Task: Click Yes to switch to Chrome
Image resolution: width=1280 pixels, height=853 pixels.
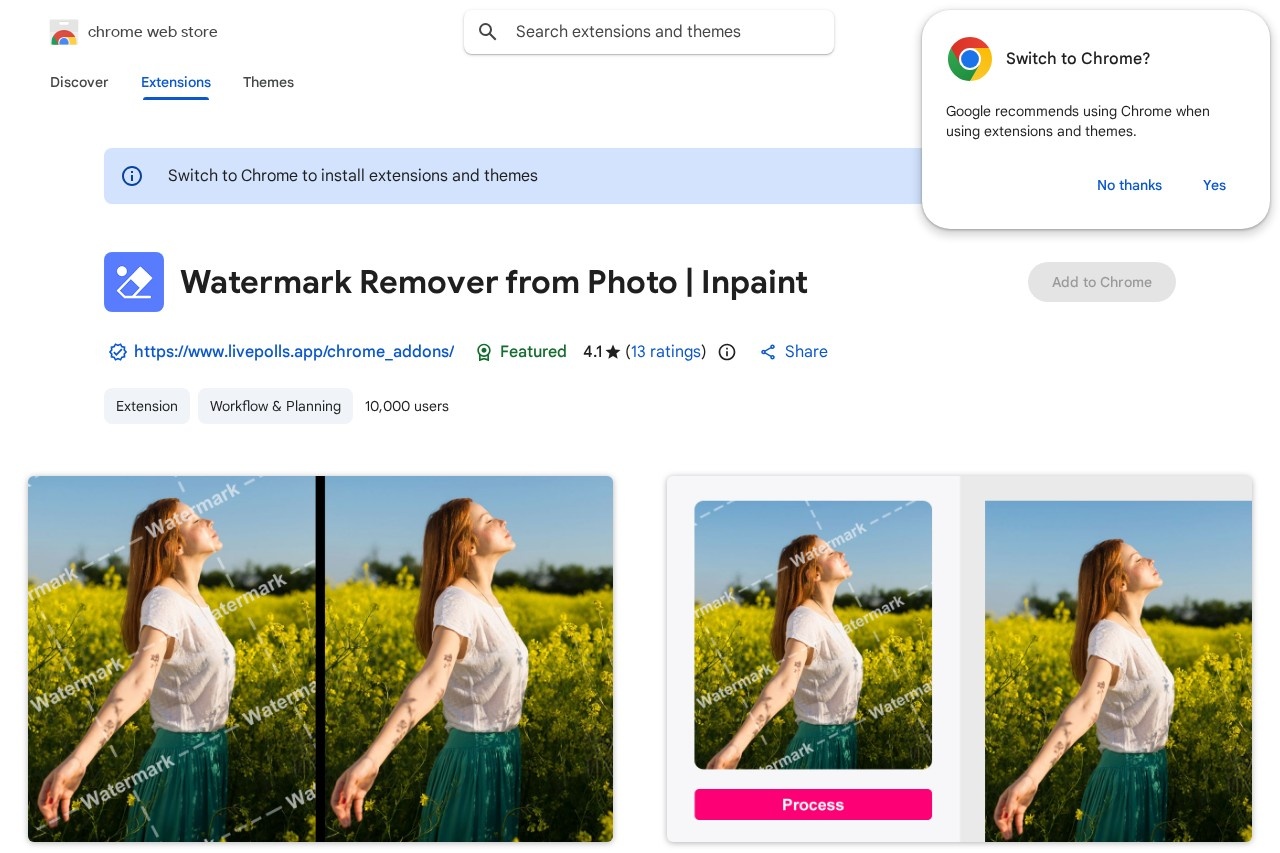Action: pyautogui.click(x=1214, y=185)
